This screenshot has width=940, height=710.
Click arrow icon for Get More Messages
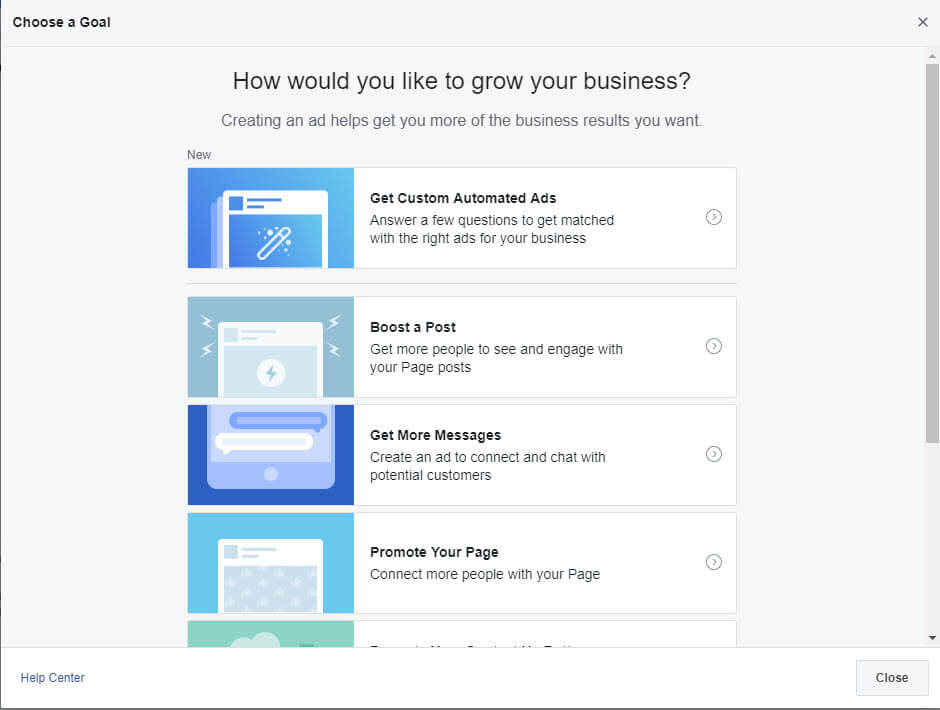[713, 454]
